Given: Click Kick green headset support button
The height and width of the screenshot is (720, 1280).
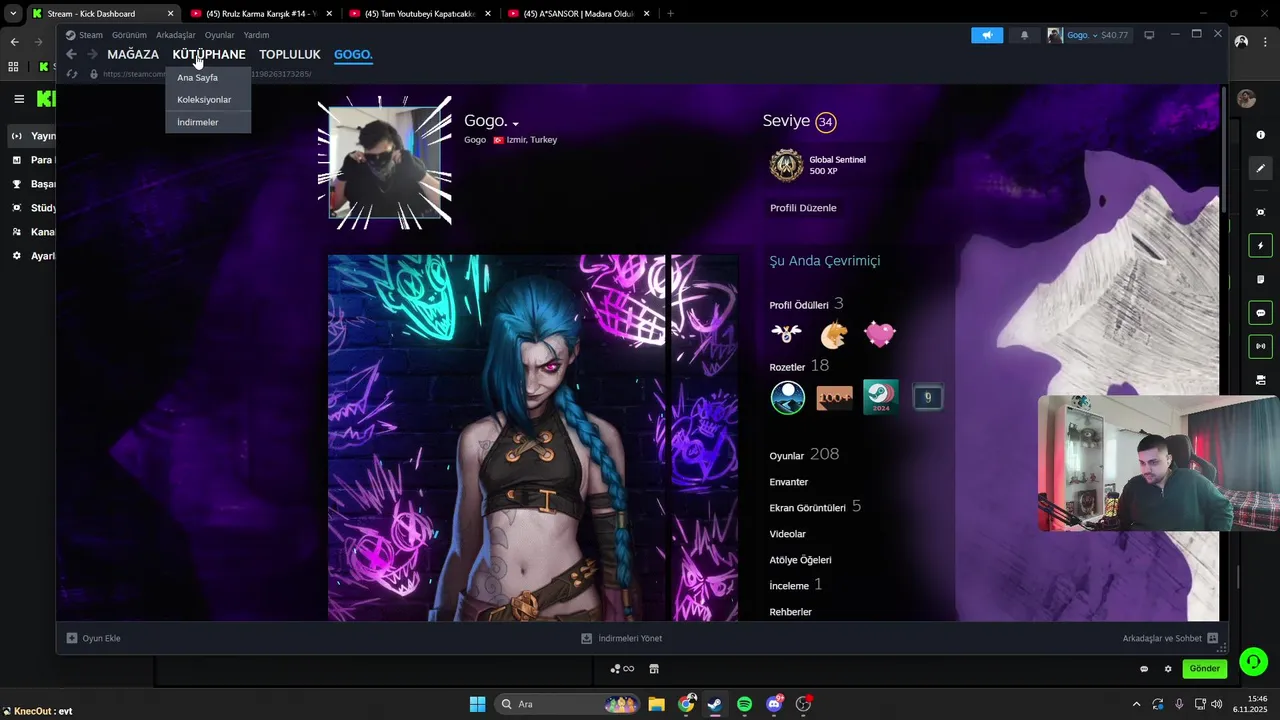Looking at the screenshot, I should [1253, 662].
